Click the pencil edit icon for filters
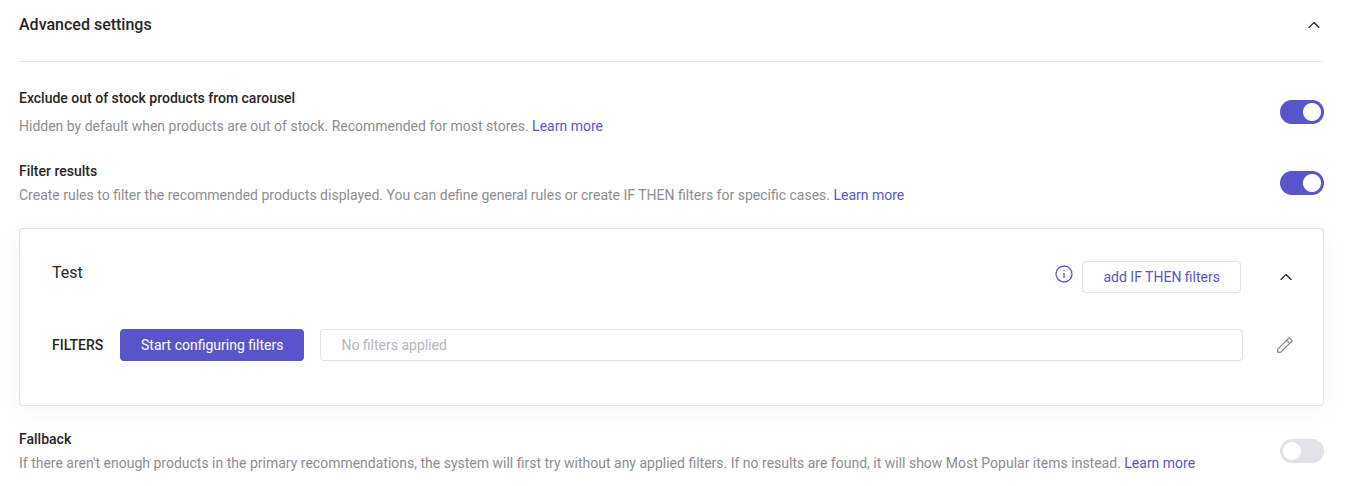1346x486 pixels. coord(1285,345)
